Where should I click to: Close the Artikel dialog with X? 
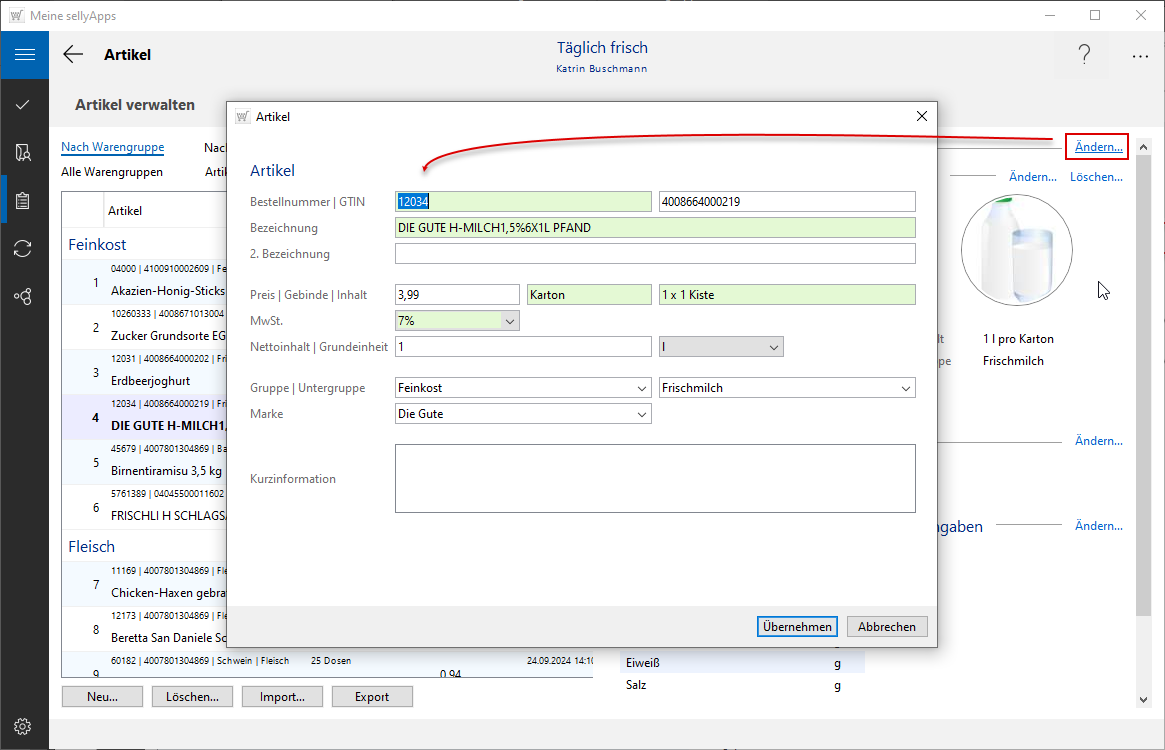(921, 117)
